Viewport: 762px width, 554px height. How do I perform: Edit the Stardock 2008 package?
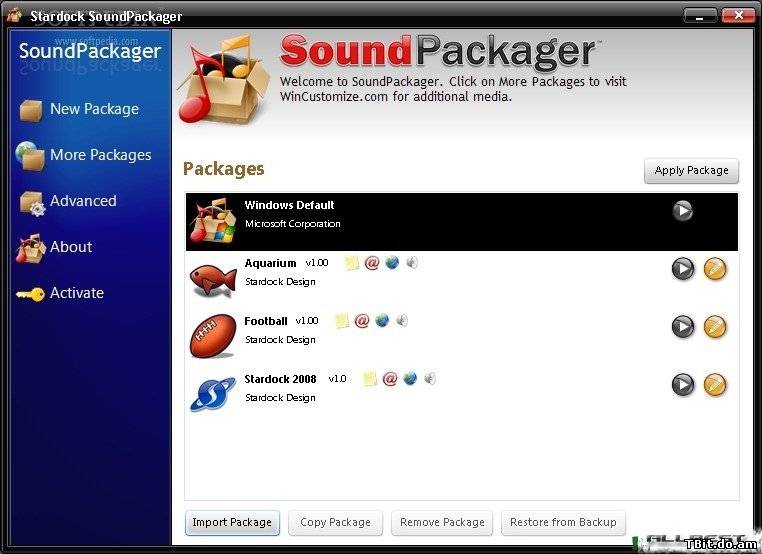coord(715,385)
